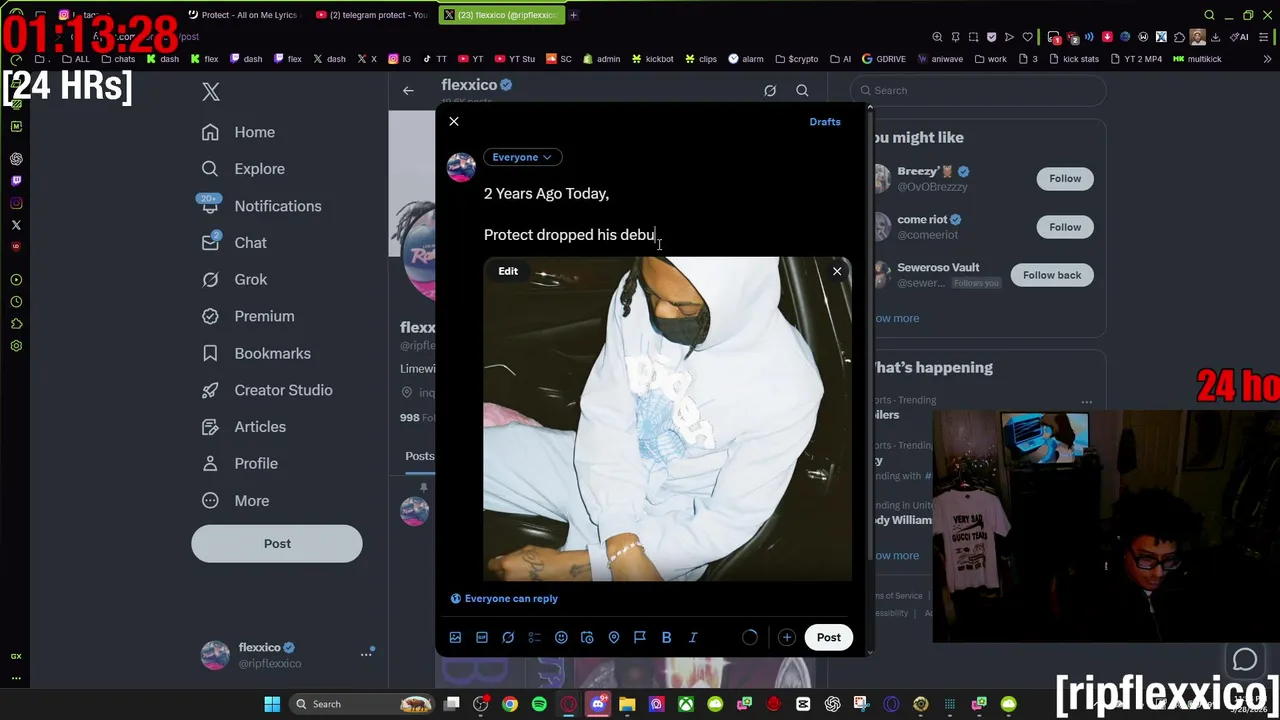Open Articles in sidebar

(244, 427)
